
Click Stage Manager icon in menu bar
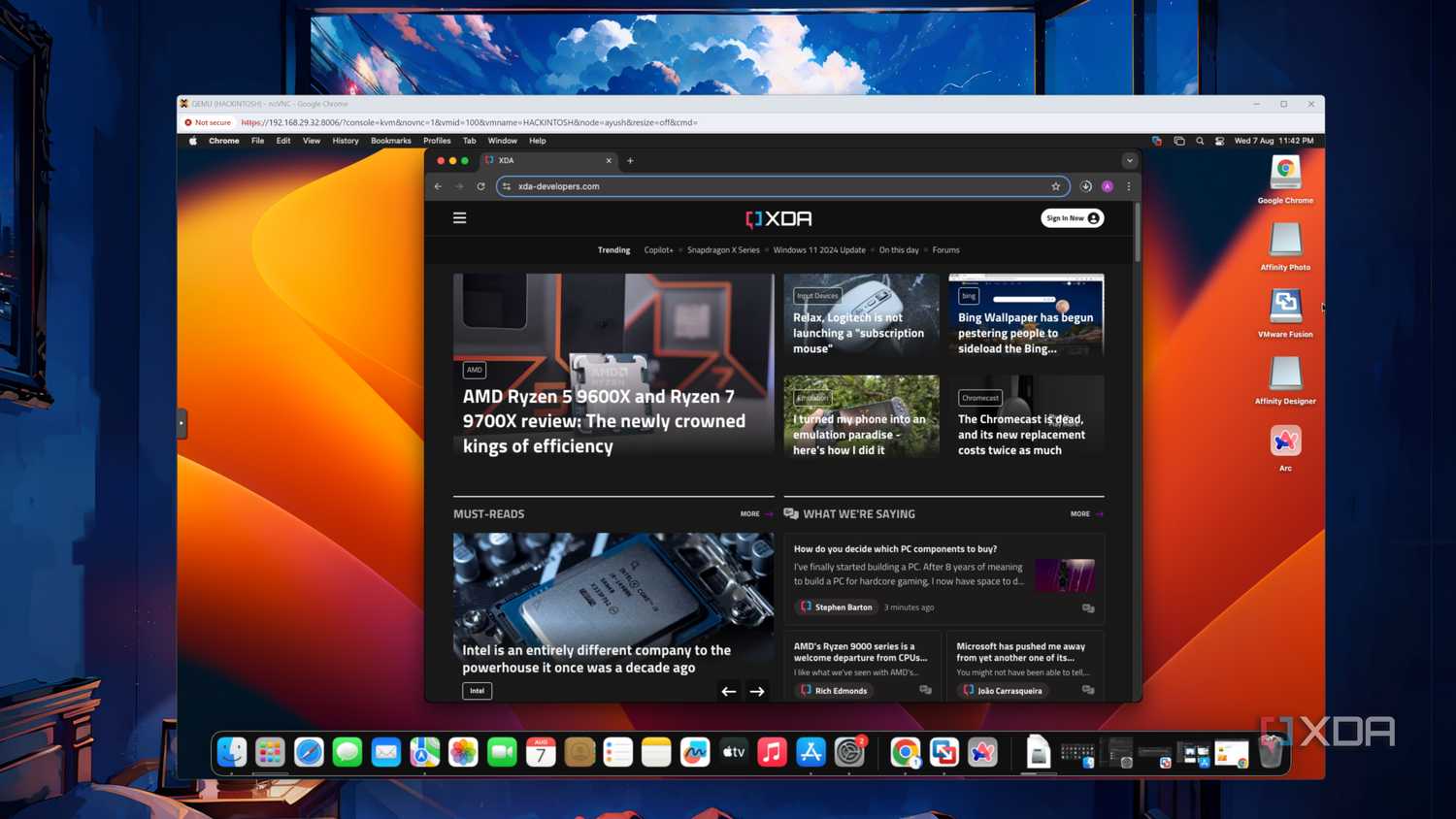pyautogui.click(x=1179, y=141)
